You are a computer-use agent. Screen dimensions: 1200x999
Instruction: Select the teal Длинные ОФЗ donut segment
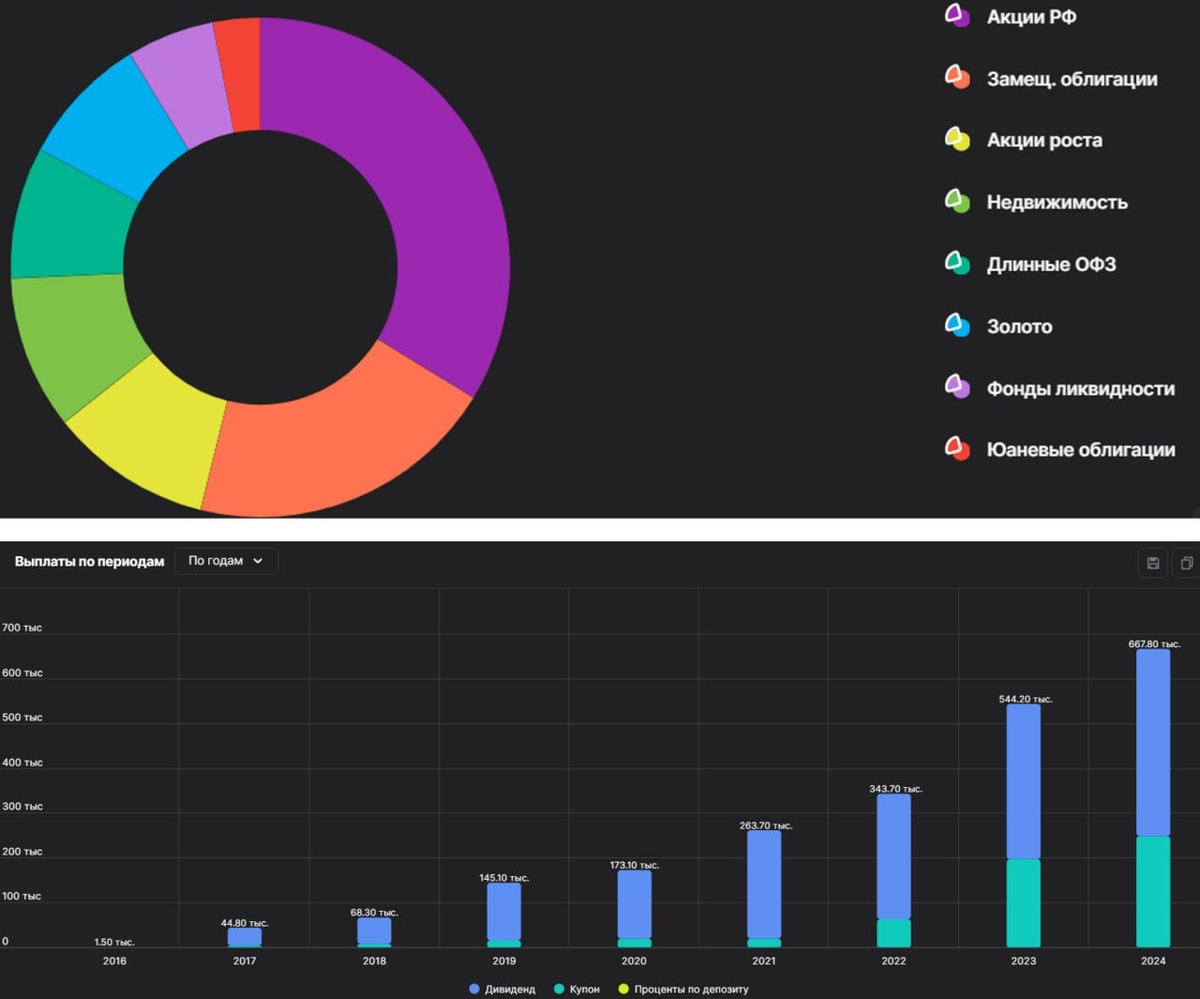click(70, 220)
